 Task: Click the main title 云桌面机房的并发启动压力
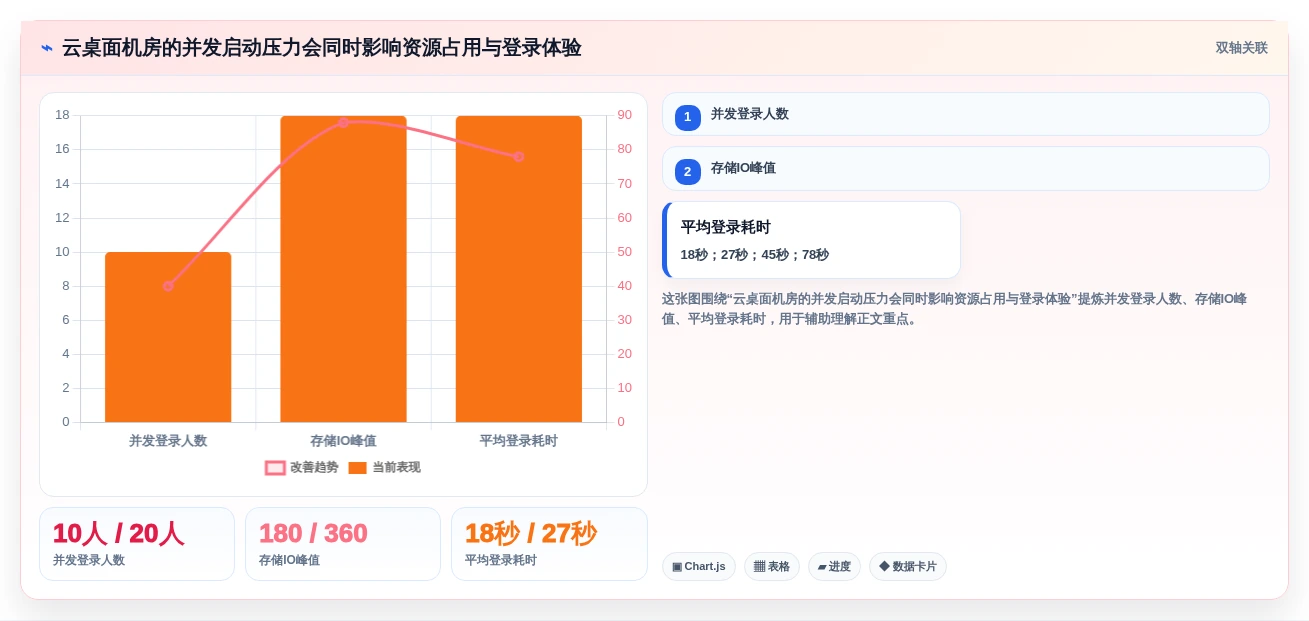pos(321,48)
